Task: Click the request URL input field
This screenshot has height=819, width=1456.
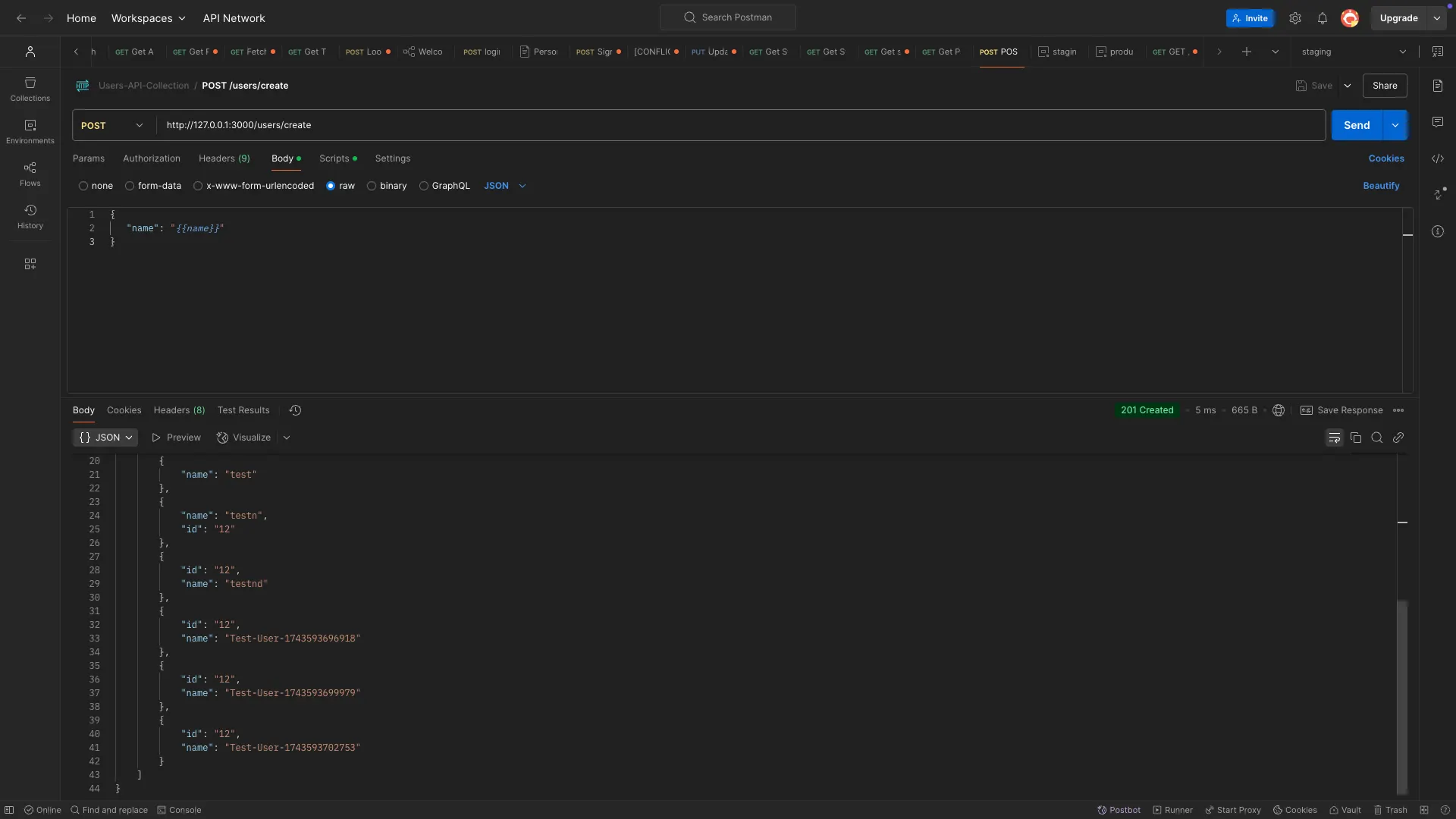Action: tap(742, 125)
